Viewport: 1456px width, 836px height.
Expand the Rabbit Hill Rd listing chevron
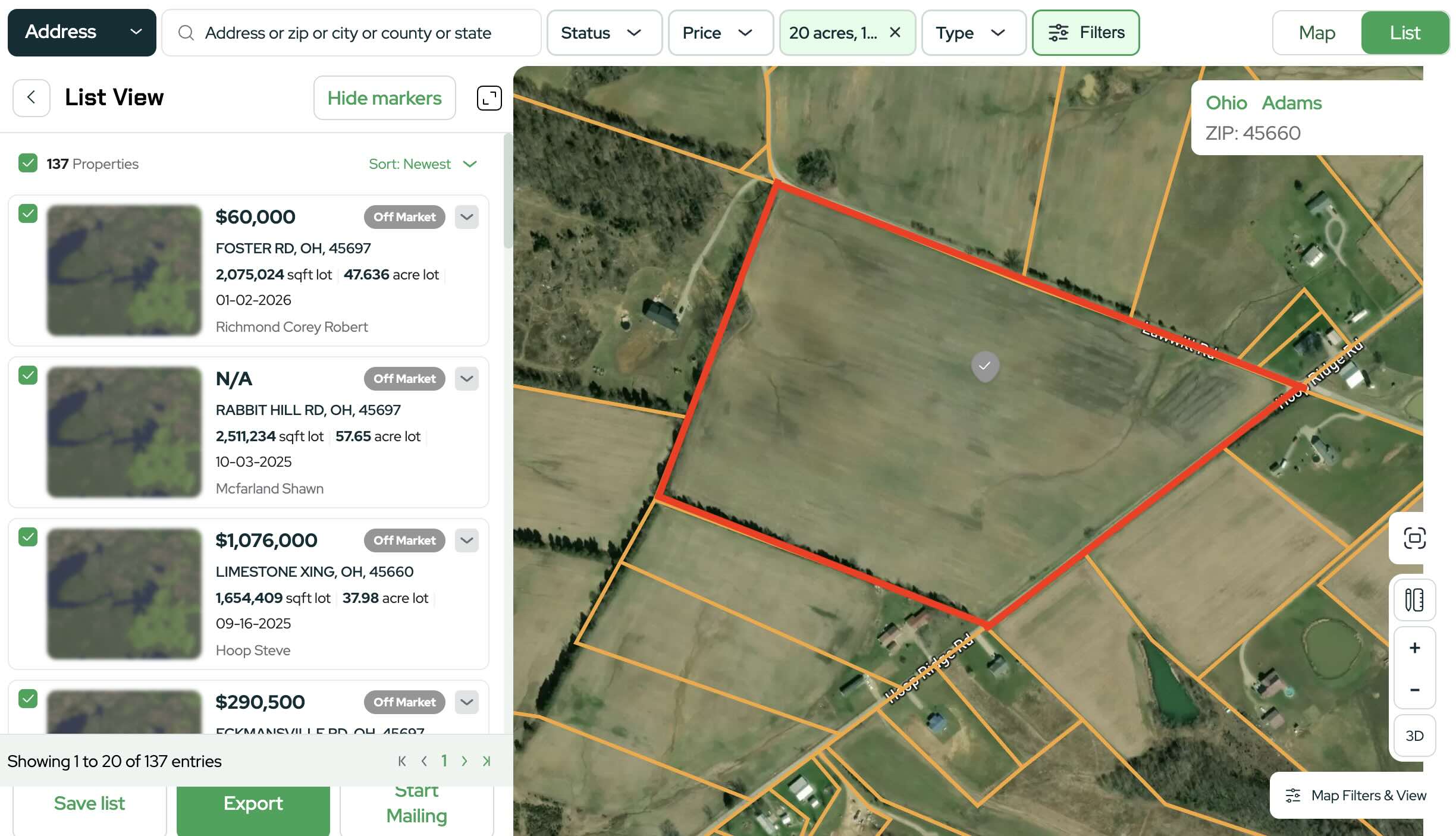coord(467,379)
